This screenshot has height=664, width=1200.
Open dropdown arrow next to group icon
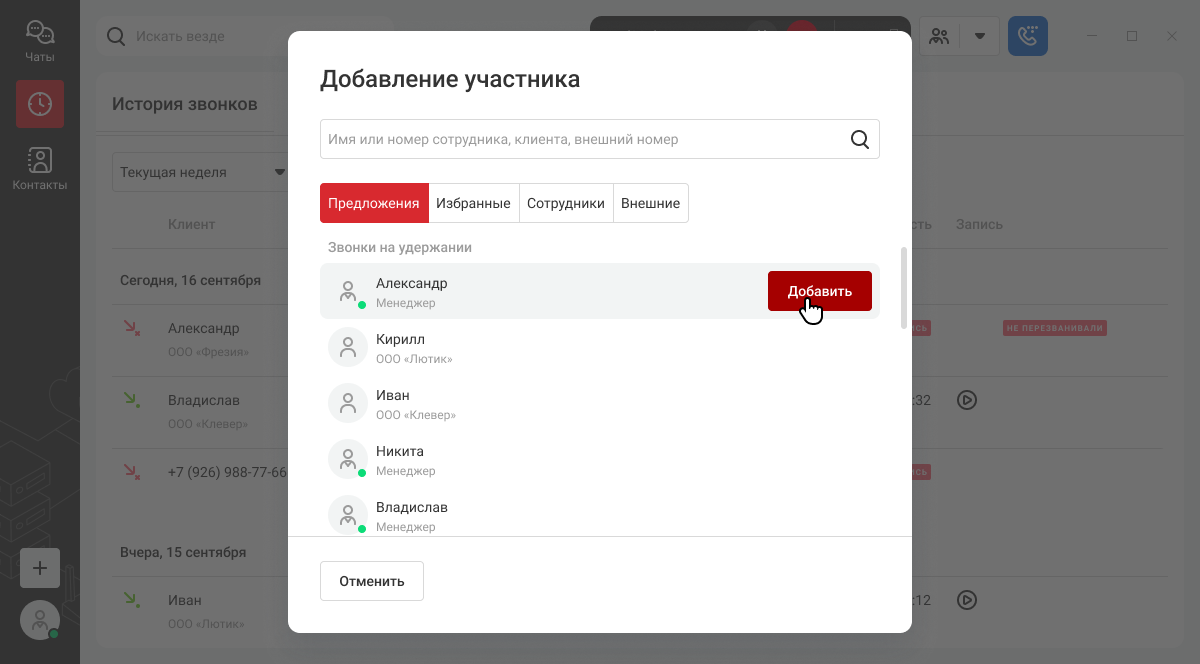tap(980, 37)
